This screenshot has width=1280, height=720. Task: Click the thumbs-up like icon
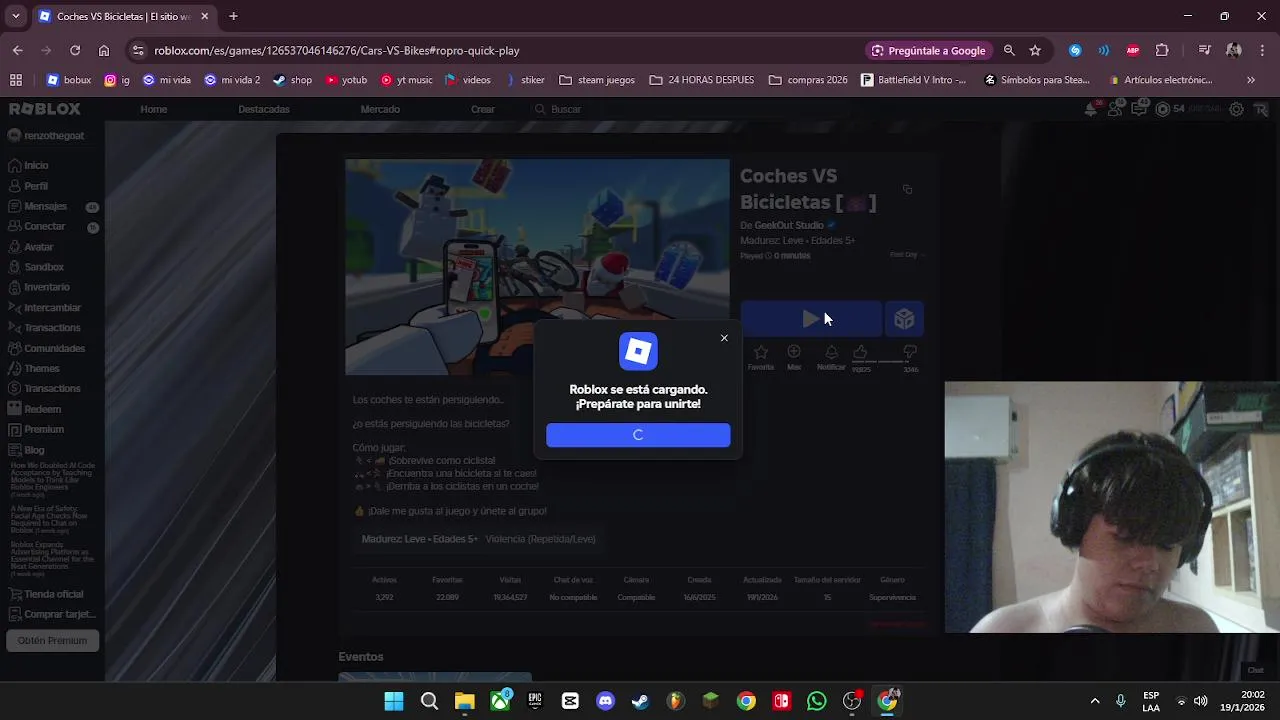pos(860,352)
